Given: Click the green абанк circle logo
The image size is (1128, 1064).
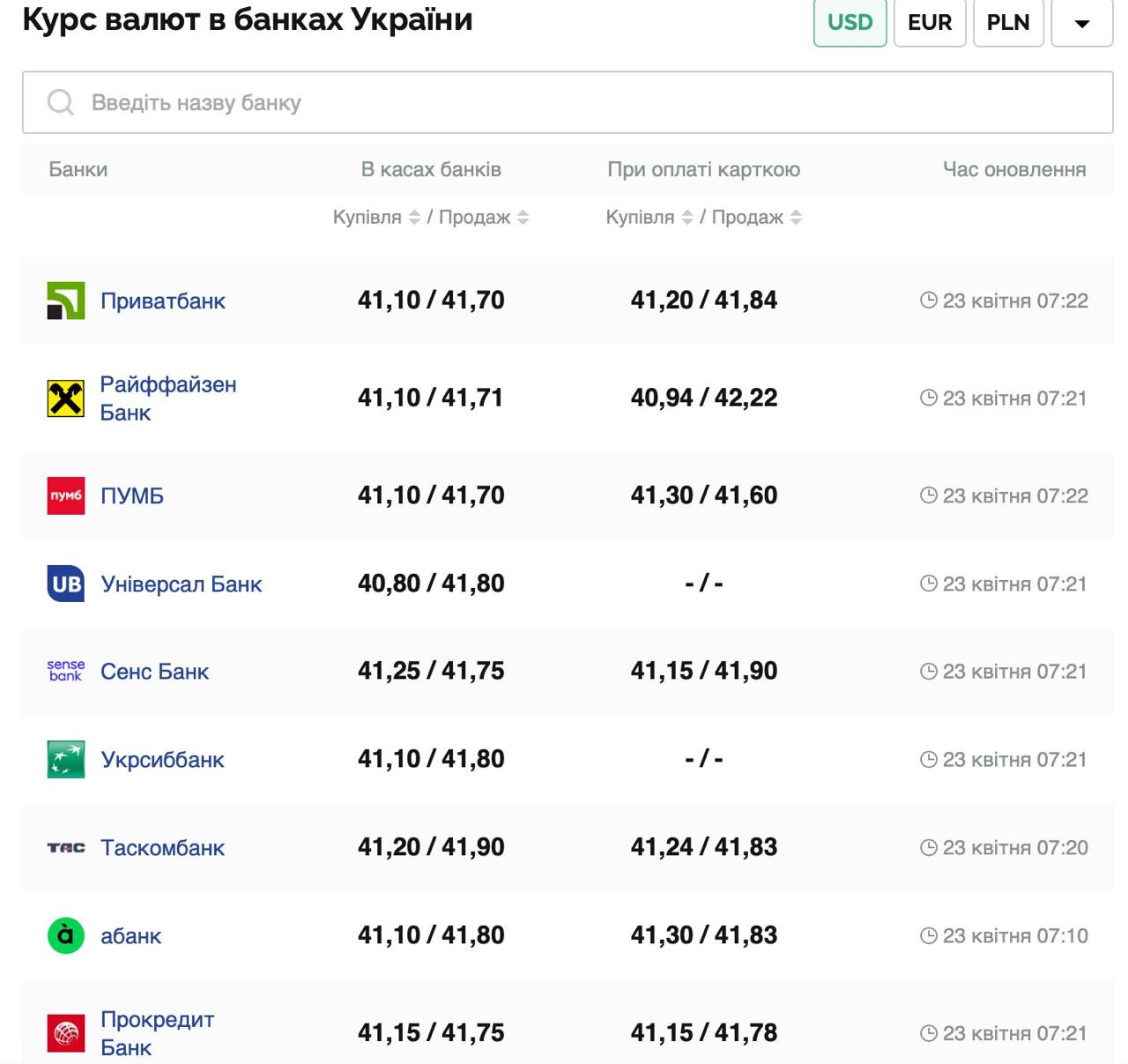Looking at the screenshot, I should click(66, 935).
